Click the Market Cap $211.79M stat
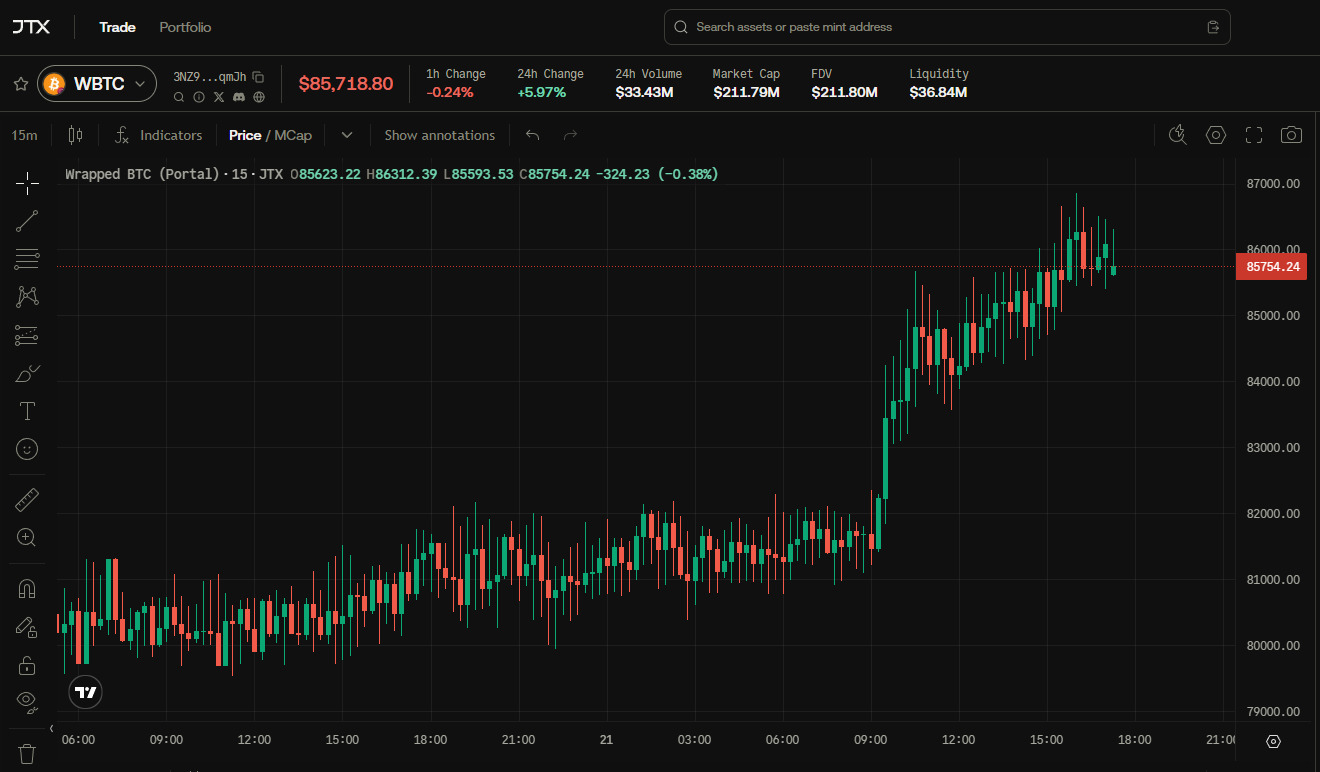The width and height of the screenshot is (1320, 772). pyautogui.click(x=746, y=84)
